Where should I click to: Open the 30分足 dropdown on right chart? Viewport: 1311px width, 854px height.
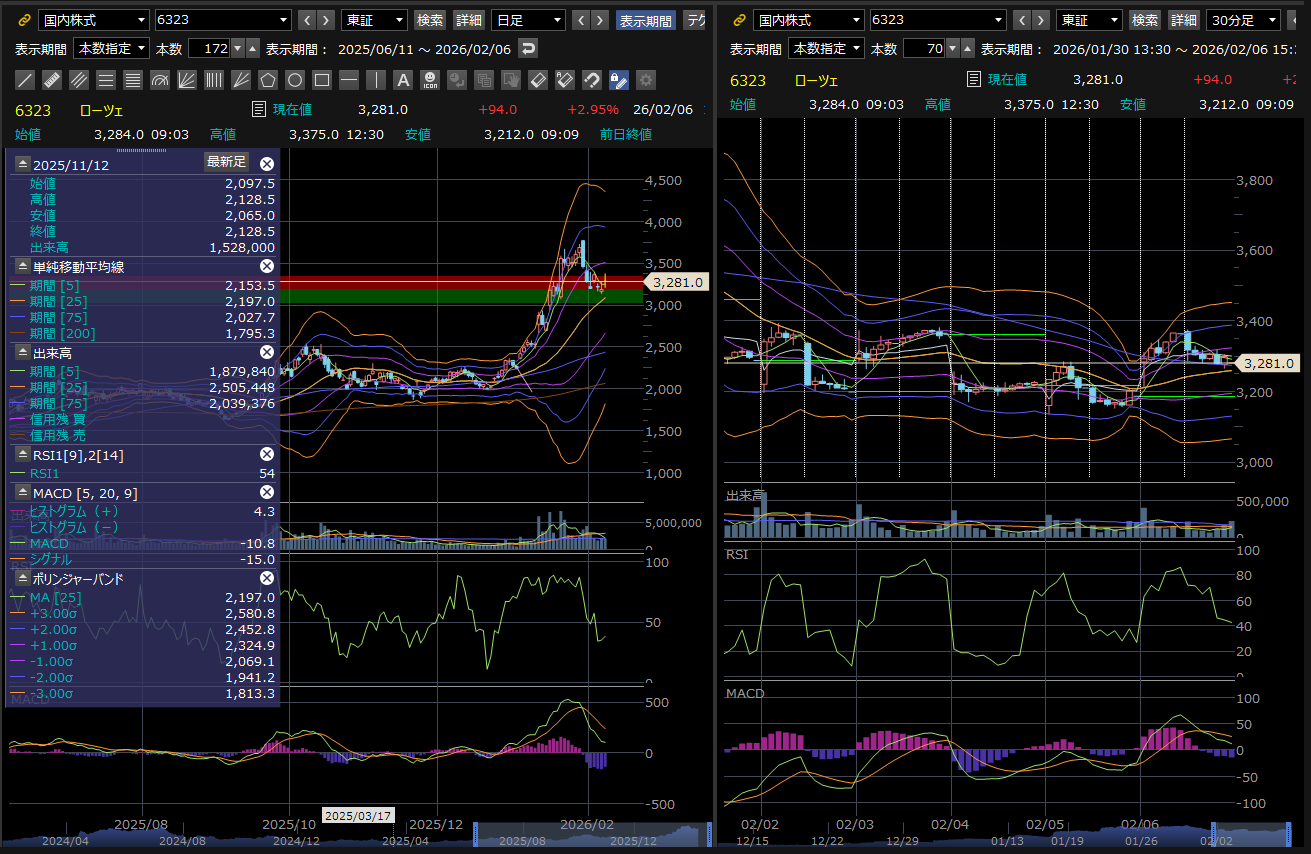[x=1243, y=20]
